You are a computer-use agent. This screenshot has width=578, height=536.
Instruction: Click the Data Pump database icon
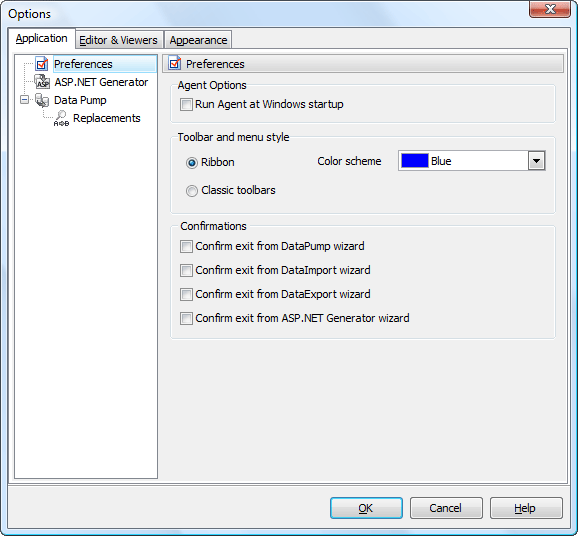click(x=42, y=100)
